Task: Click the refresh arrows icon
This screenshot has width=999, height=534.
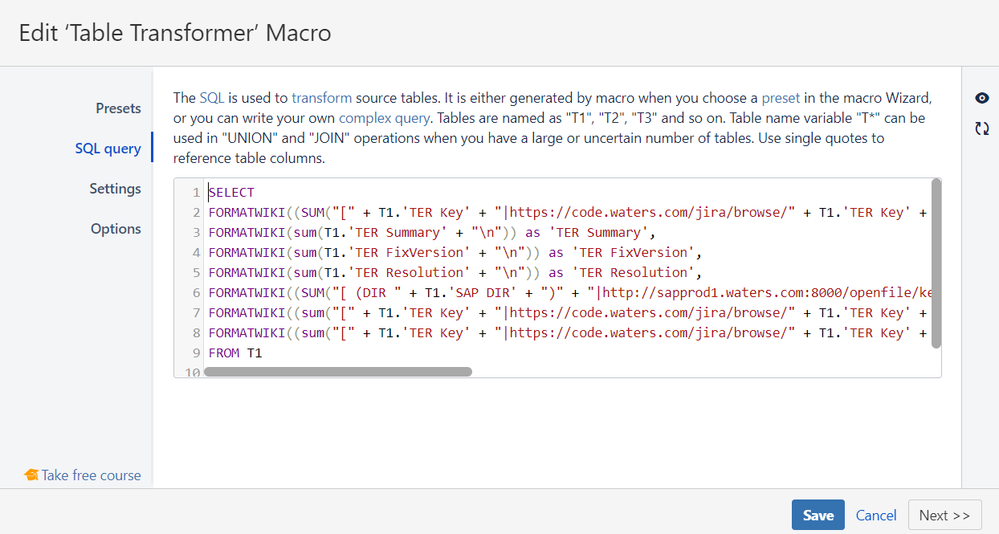Action: click(x=982, y=129)
